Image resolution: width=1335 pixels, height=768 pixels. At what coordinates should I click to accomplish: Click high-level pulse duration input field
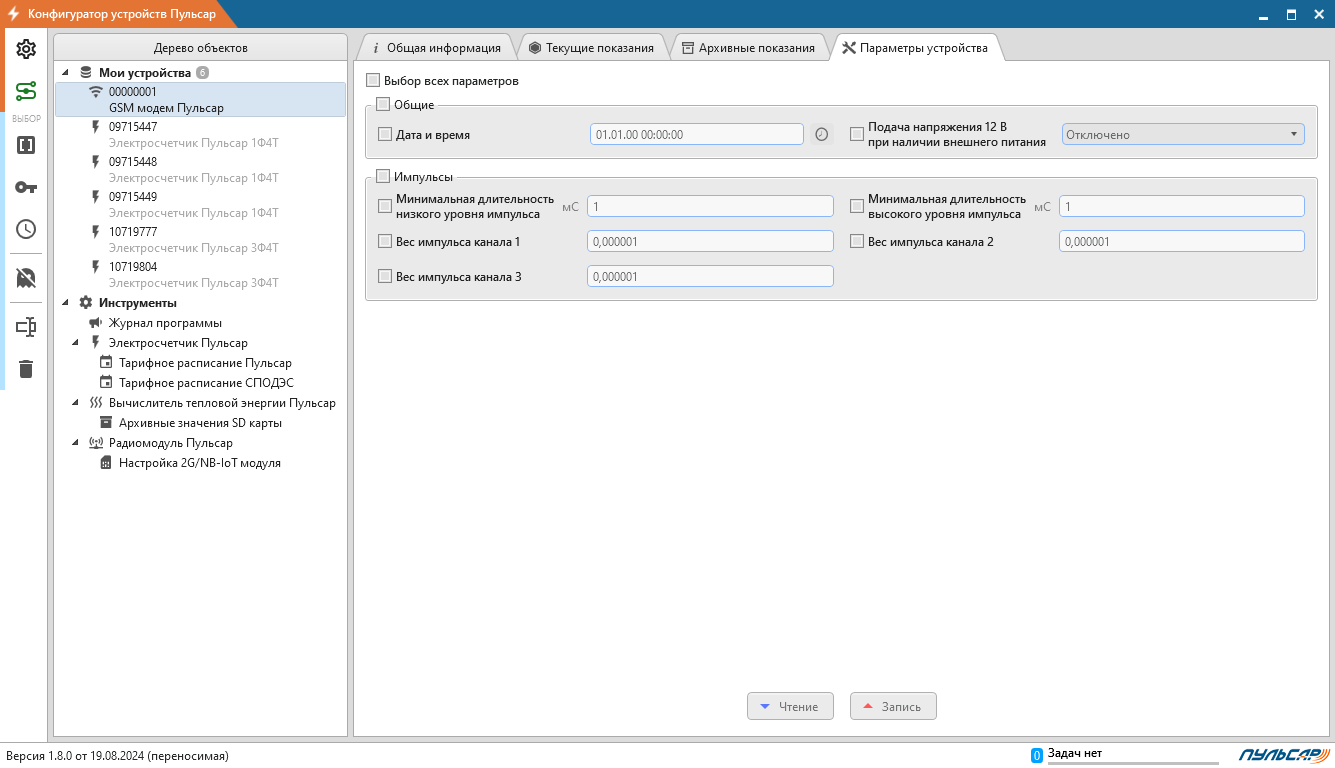tap(1182, 206)
